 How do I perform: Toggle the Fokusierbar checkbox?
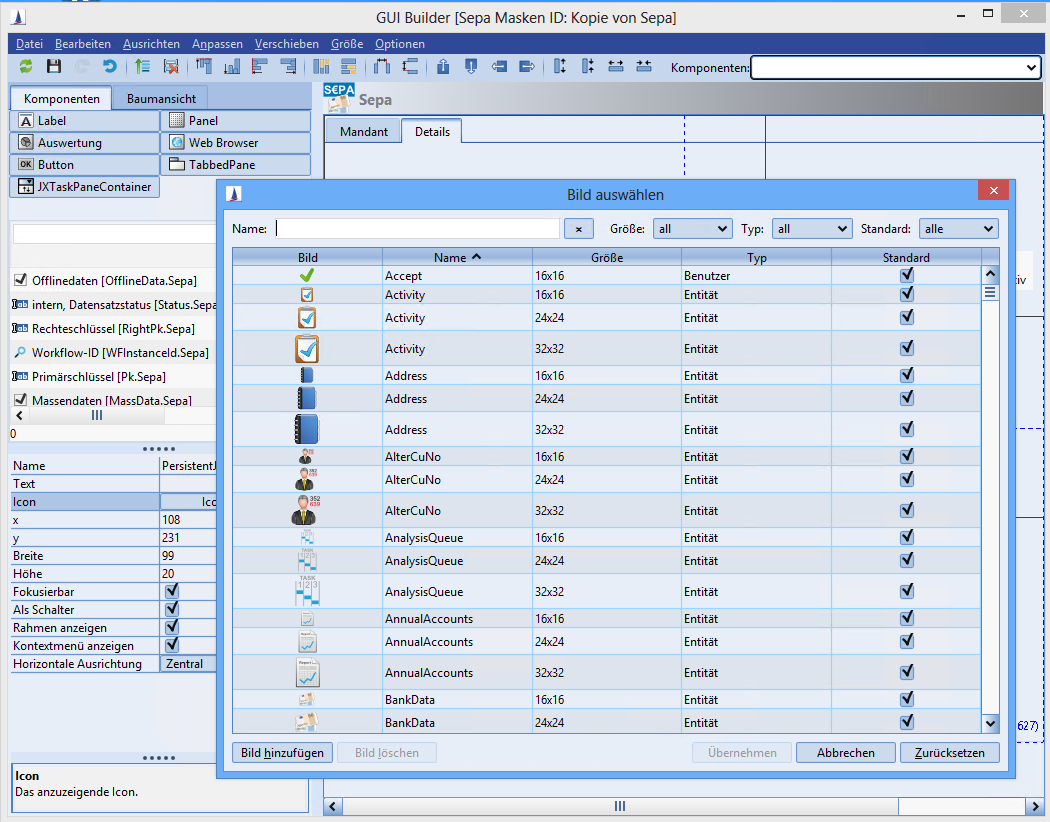[172, 591]
